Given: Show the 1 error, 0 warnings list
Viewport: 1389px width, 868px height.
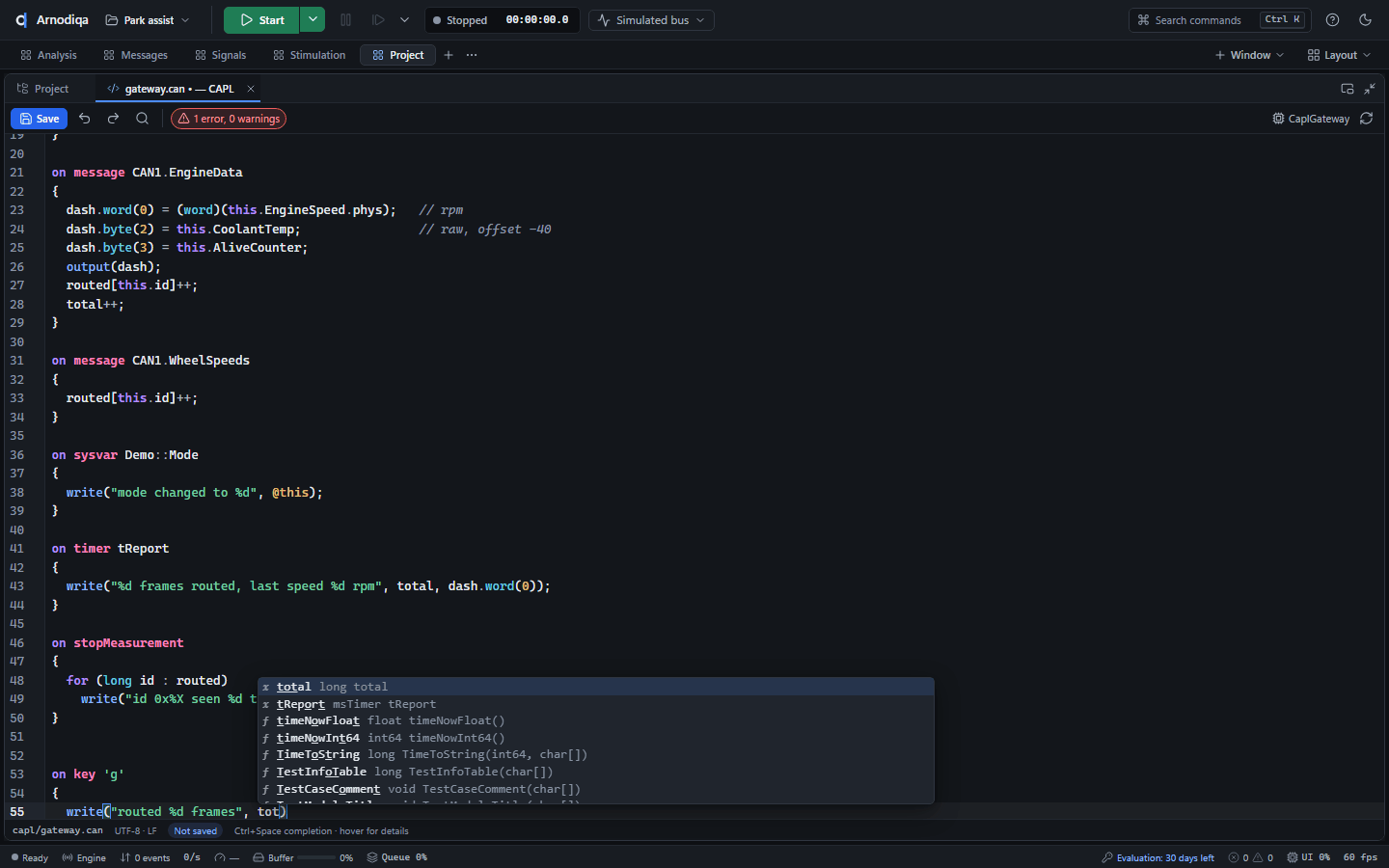Looking at the screenshot, I should [x=229, y=119].
